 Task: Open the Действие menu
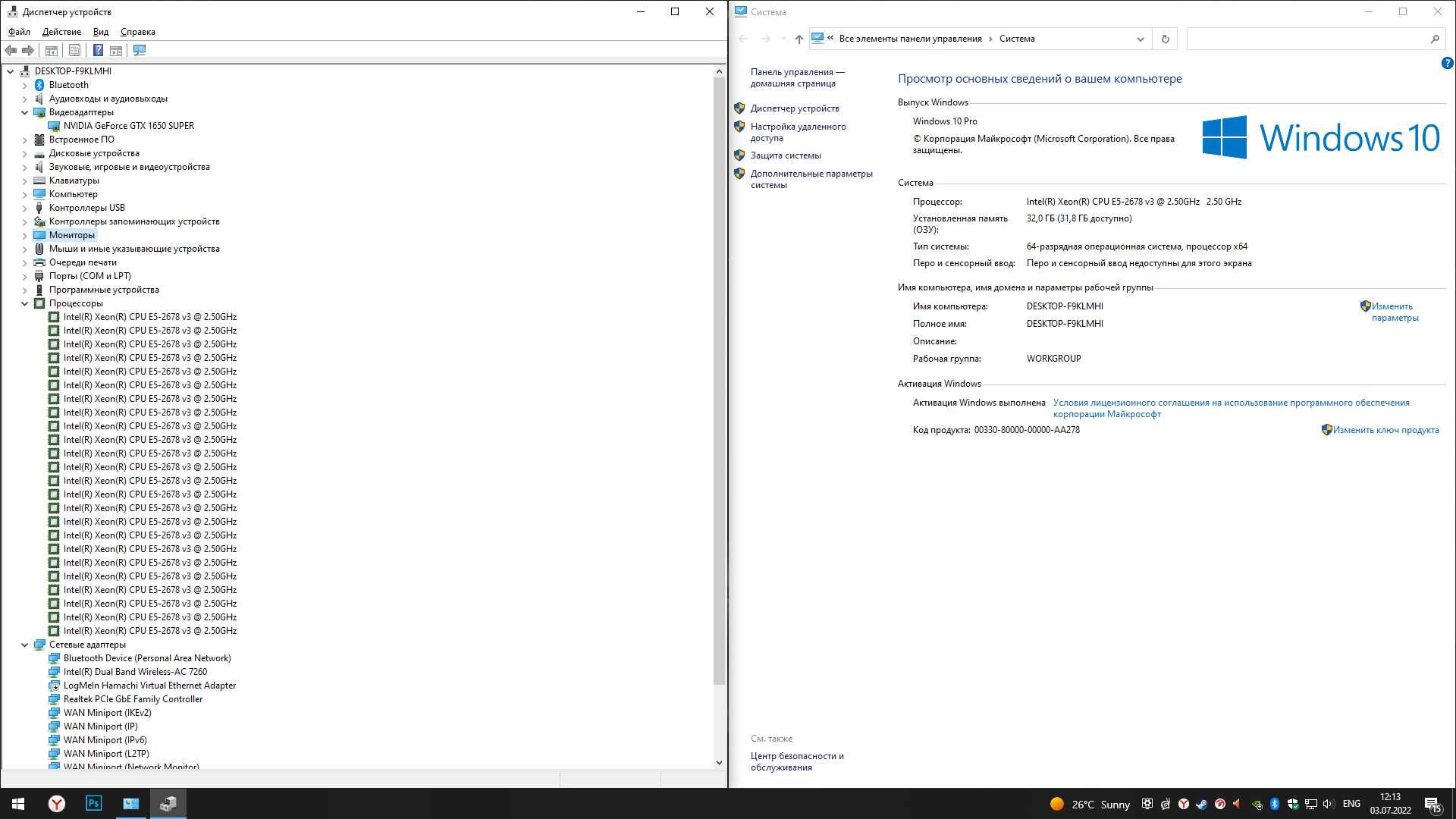[61, 32]
